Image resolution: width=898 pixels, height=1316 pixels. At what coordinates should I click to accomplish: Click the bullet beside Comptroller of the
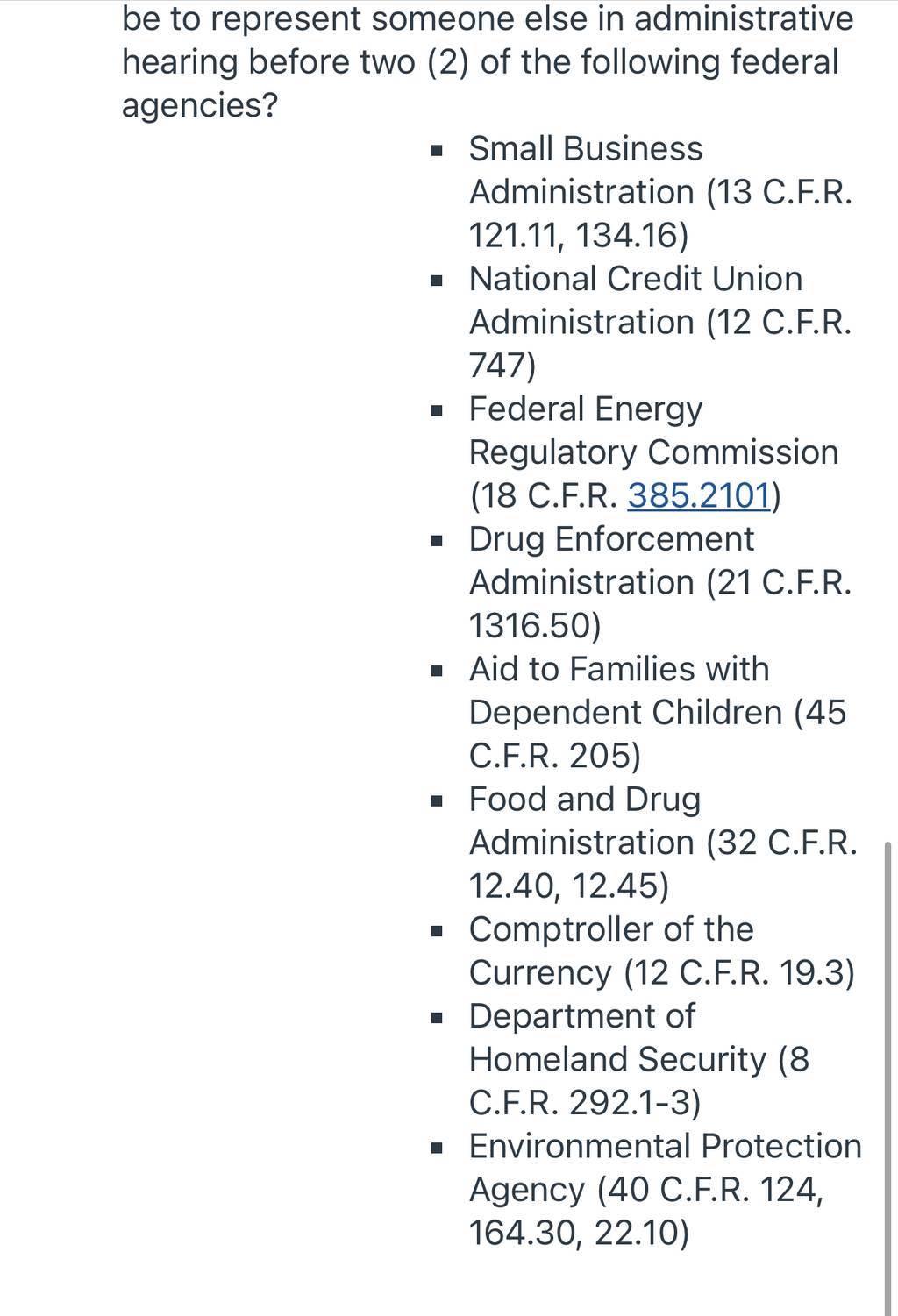pos(437,931)
